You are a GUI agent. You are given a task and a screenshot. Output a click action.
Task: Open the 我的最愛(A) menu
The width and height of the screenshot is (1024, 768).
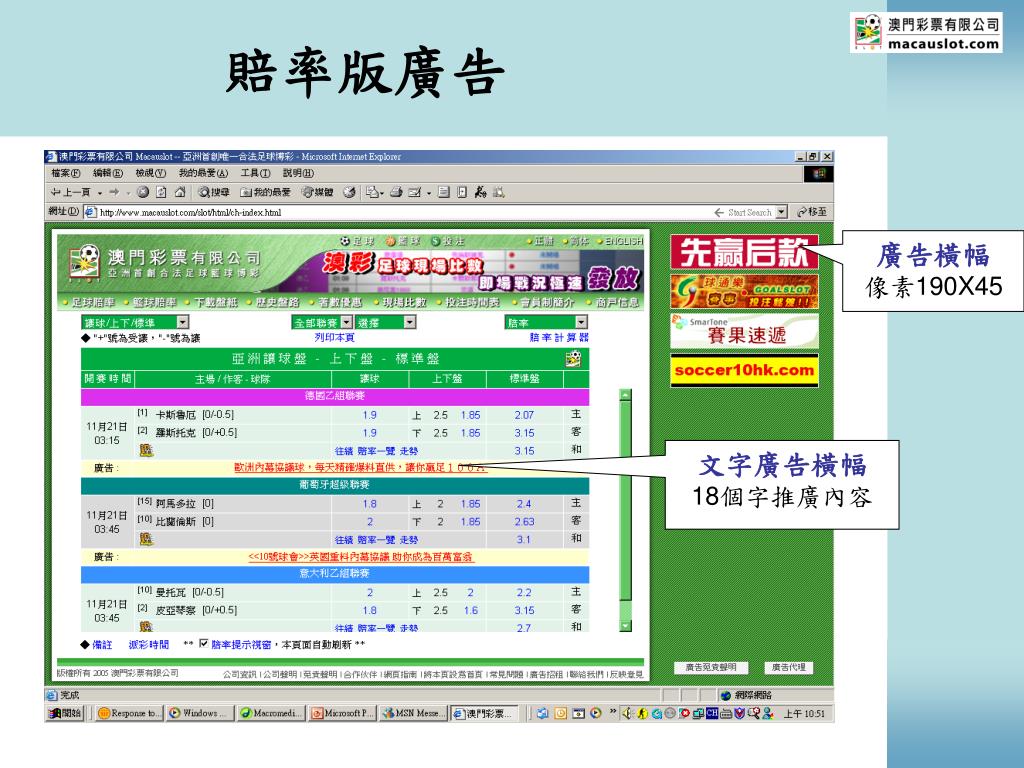203,173
